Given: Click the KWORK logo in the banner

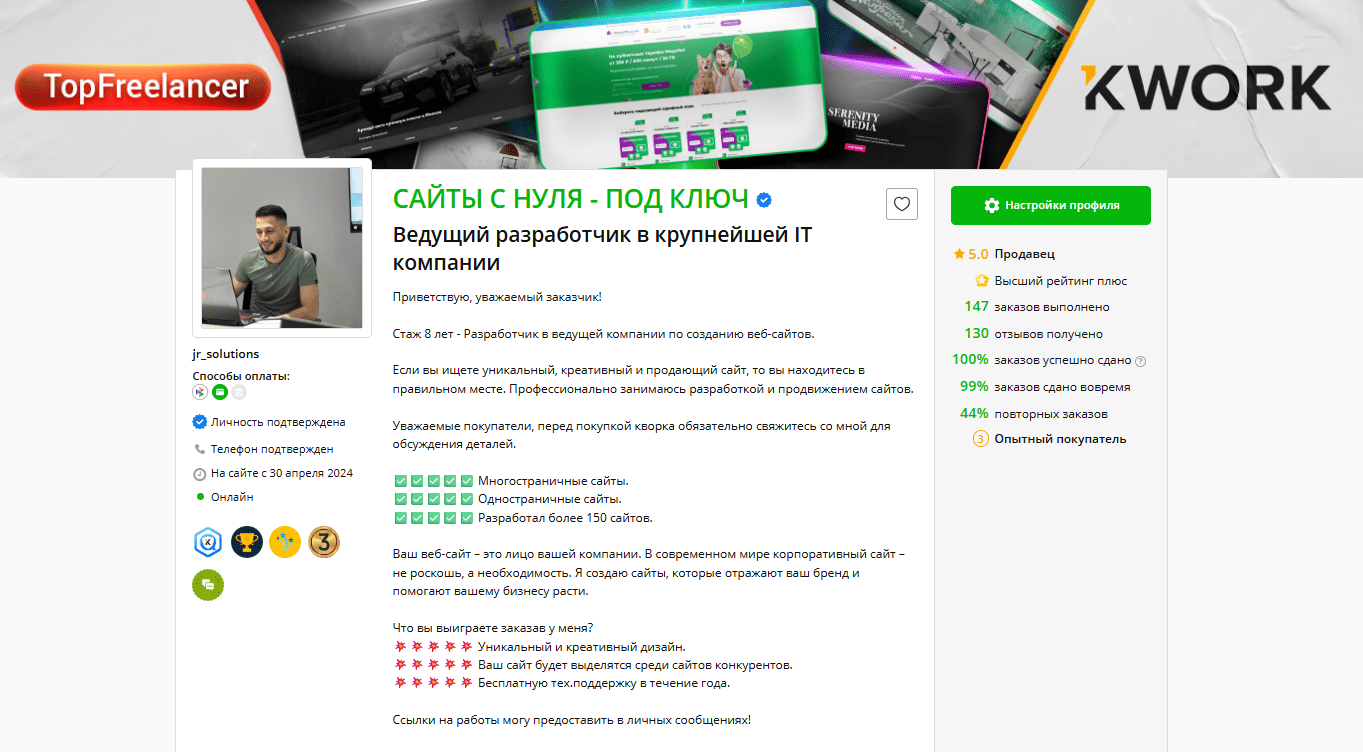Looking at the screenshot, I should tap(1206, 88).
